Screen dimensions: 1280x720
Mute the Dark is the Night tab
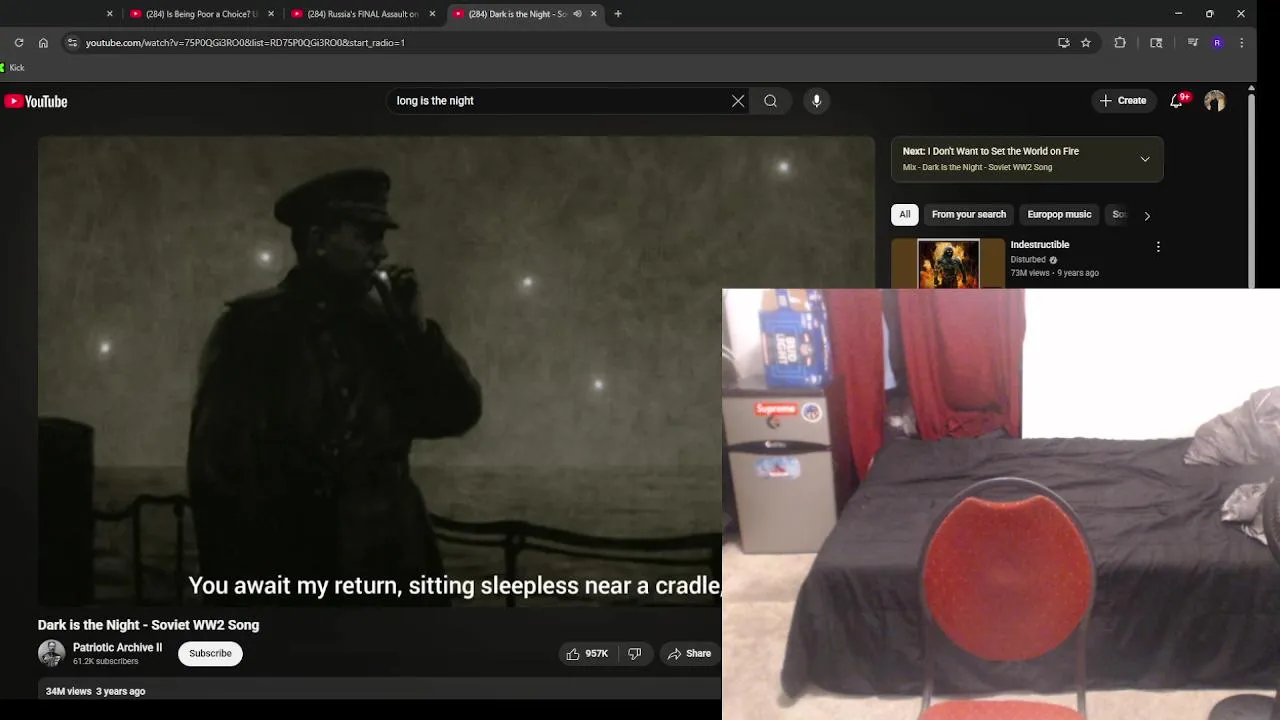point(577,14)
